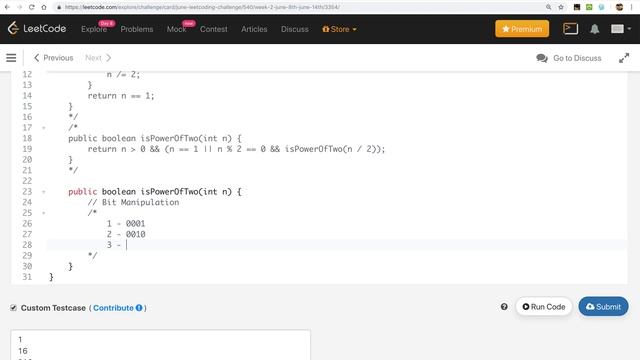Click the zoom magnifier in address bar
Screen dimensions: 640x360
549,7
